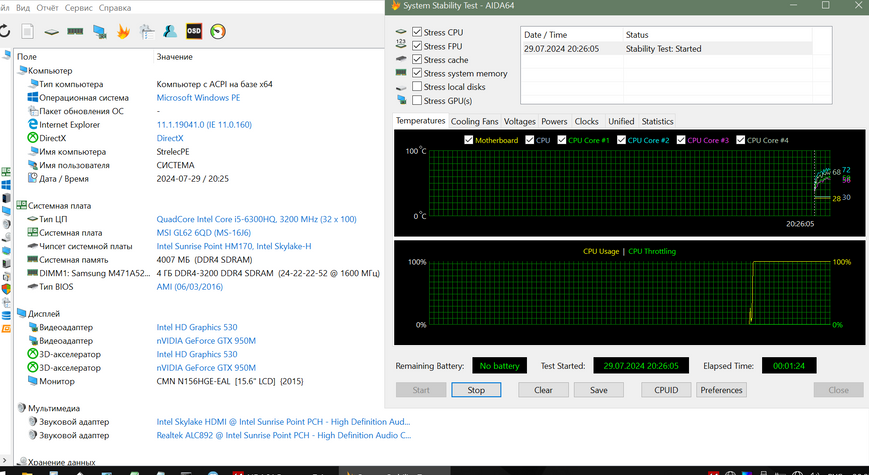Click the memory module toolbar icon
Screen dimensions: 869x475
pos(75,32)
